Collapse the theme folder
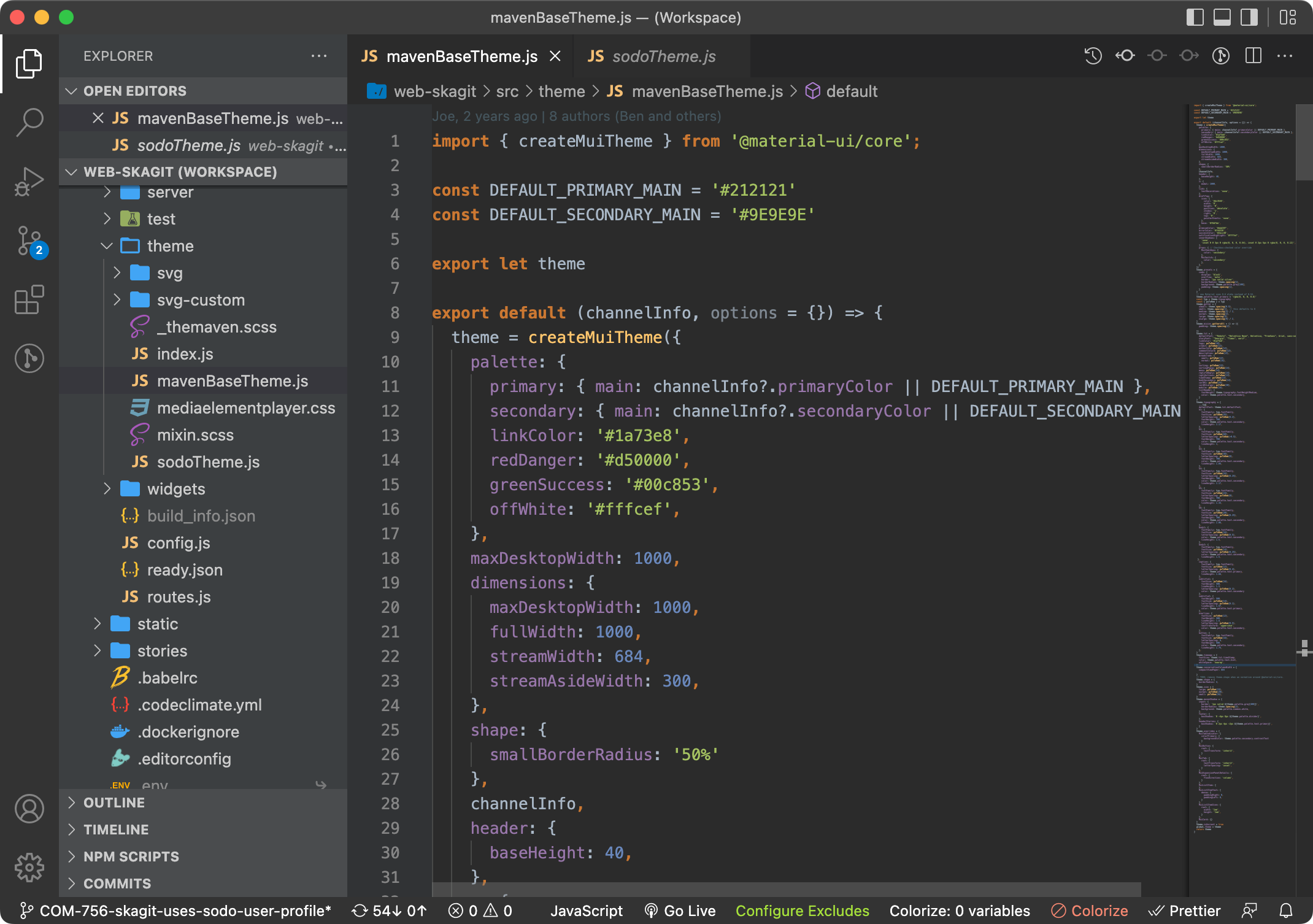 point(203,246)
